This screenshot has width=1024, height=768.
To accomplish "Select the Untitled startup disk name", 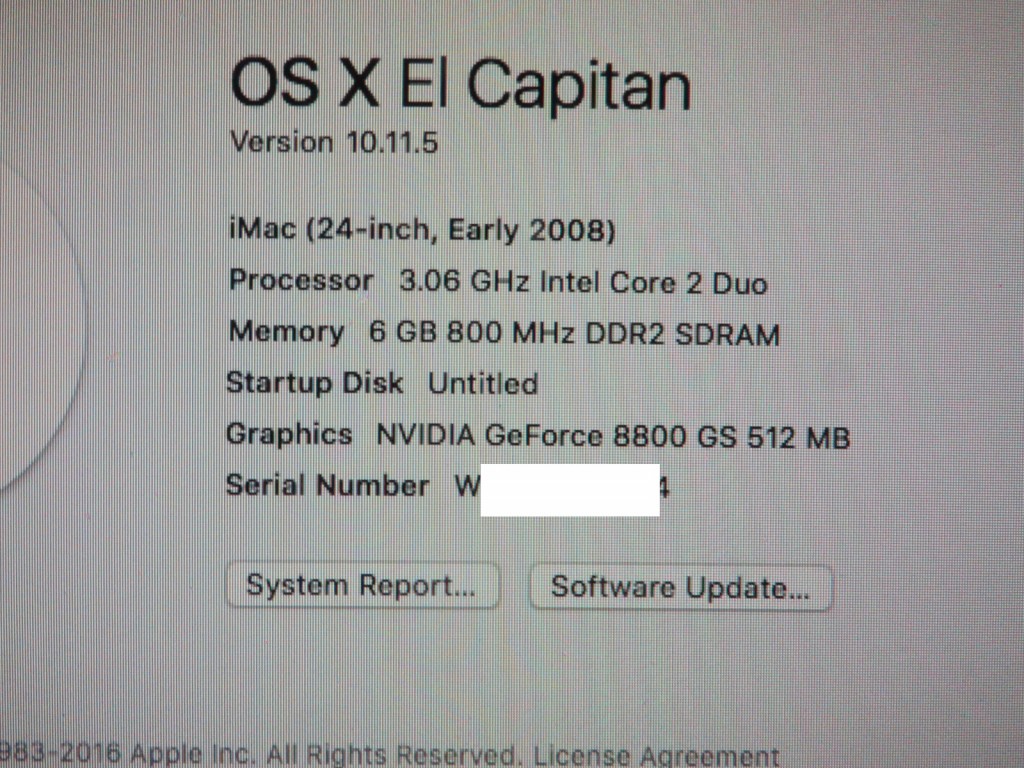I will tap(483, 383).
